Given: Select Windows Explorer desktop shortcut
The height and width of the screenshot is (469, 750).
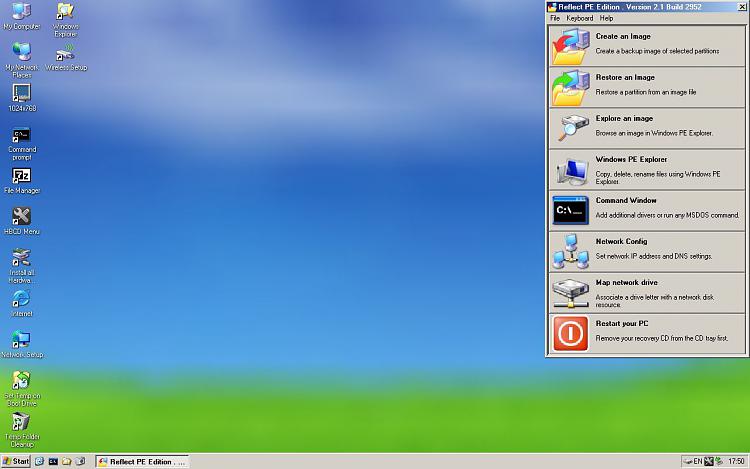Looking at the screenshot, I should (x=66, y=20).
